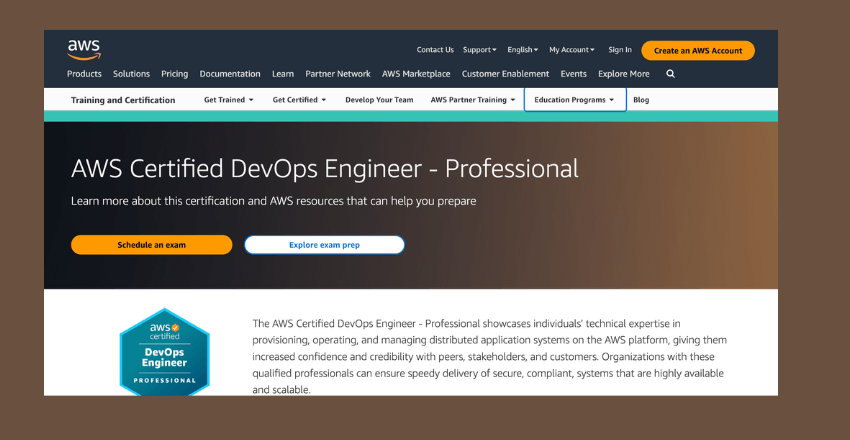The height and width of the screenshot is (440, 850).
Task: Open the AWS Partner Training dropdown
Action: [x=473, y=100]
